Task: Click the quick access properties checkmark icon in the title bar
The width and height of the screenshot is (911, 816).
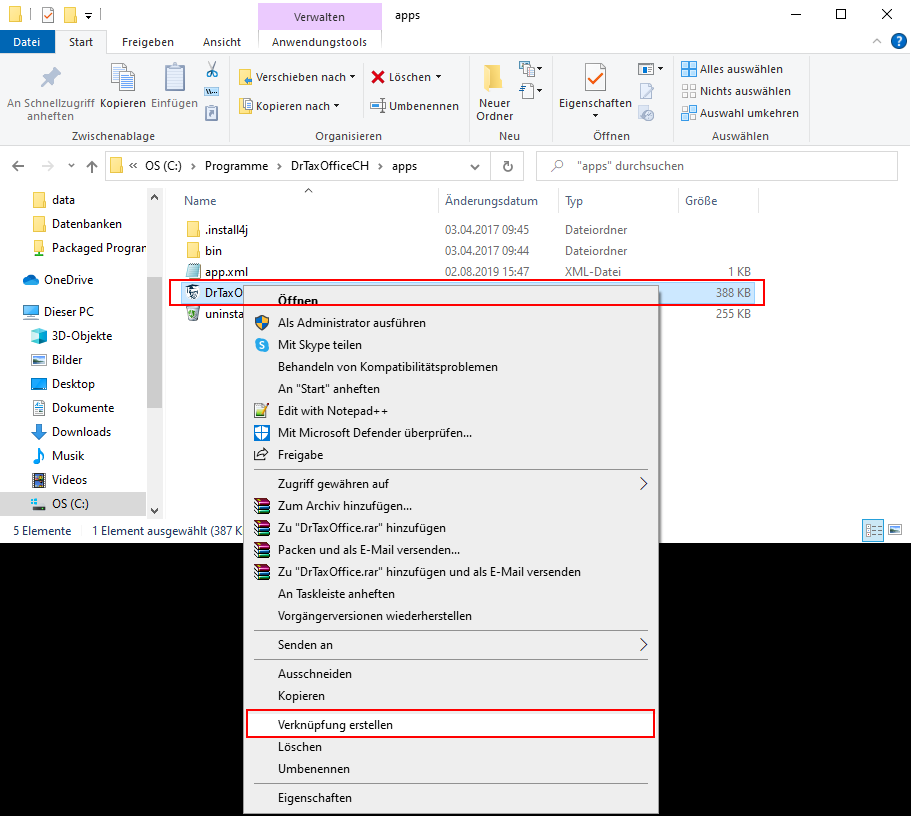Action: pos(48,15)
